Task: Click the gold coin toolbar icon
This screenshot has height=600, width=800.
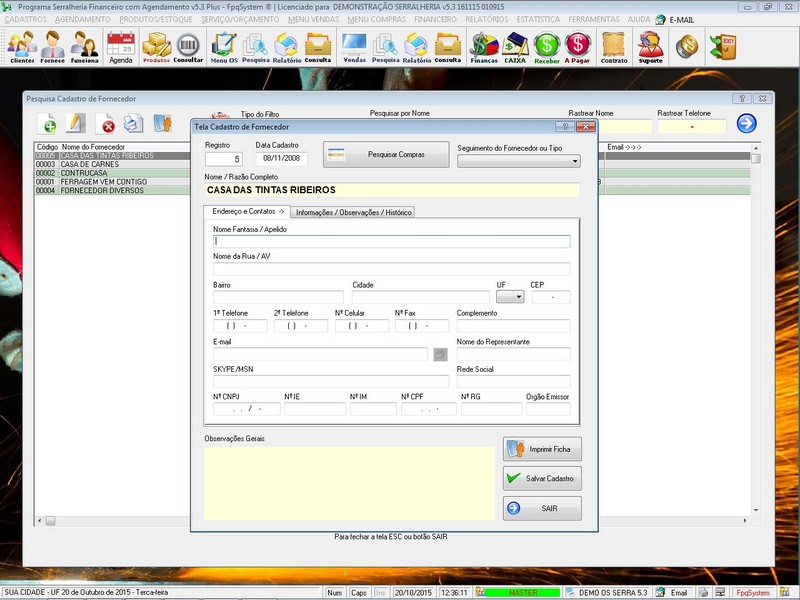Action: click(687, 46)
